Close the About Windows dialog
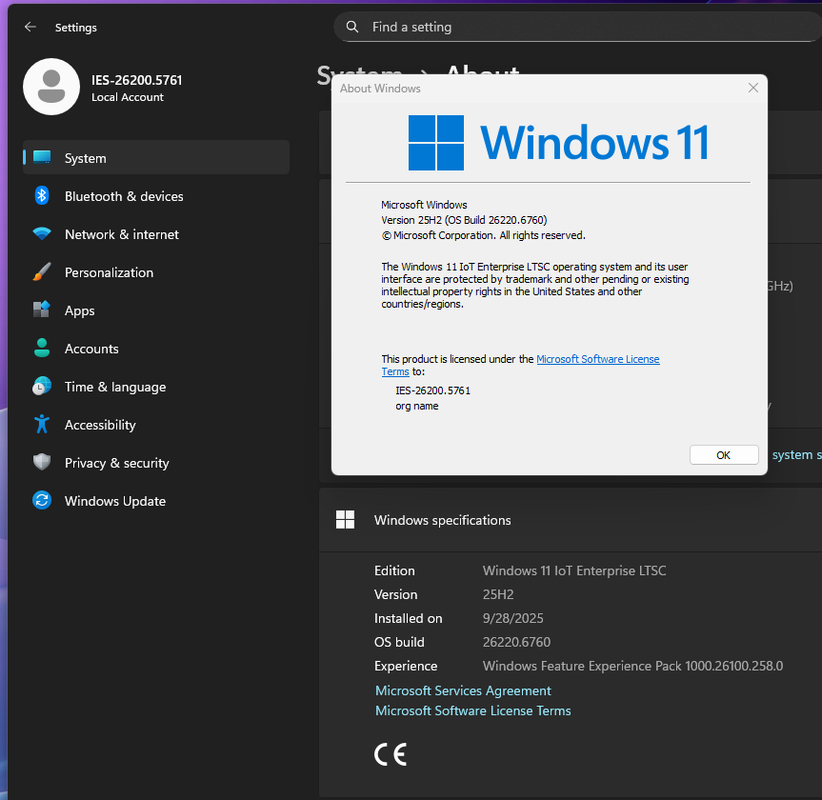 coord(753,88)
